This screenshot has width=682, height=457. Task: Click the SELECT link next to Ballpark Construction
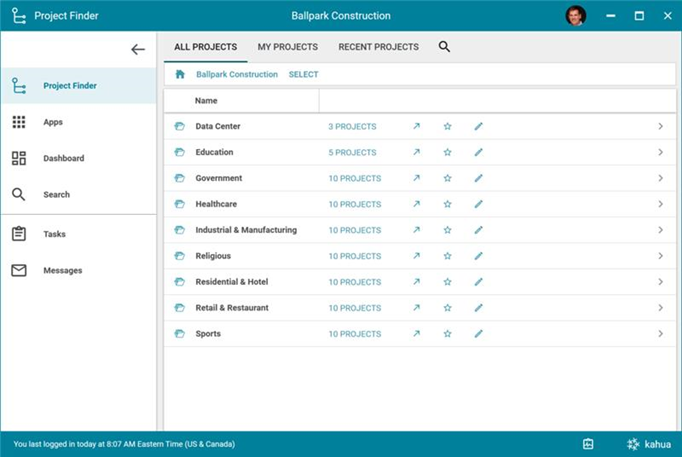(303, 74)
